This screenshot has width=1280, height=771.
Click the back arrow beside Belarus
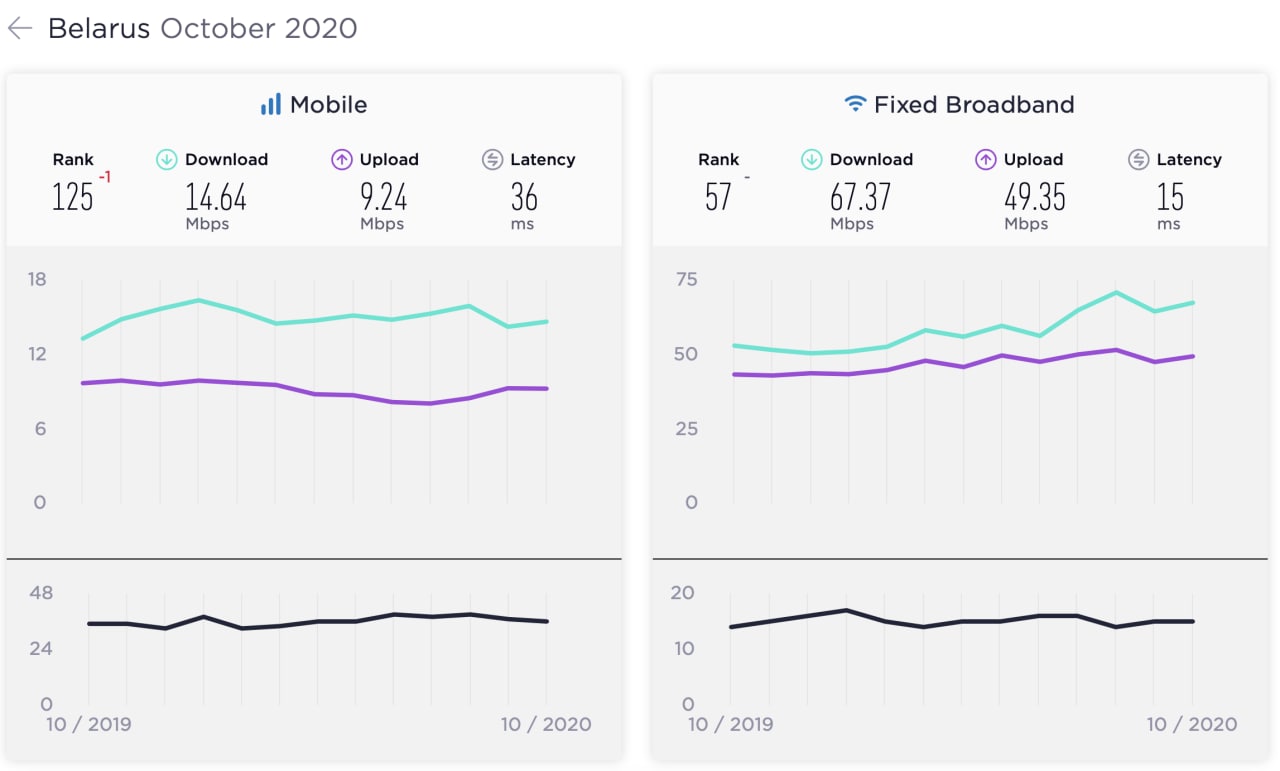click(20, 28)
